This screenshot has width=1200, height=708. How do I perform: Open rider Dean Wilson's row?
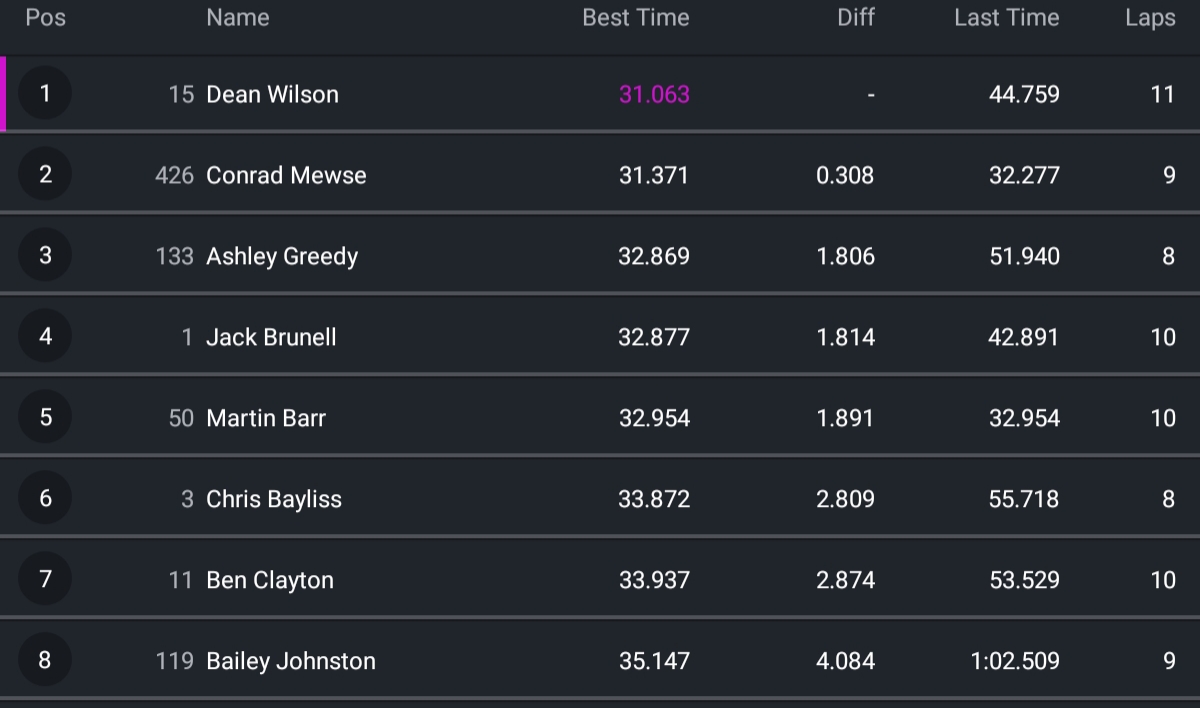coord(600,94)
